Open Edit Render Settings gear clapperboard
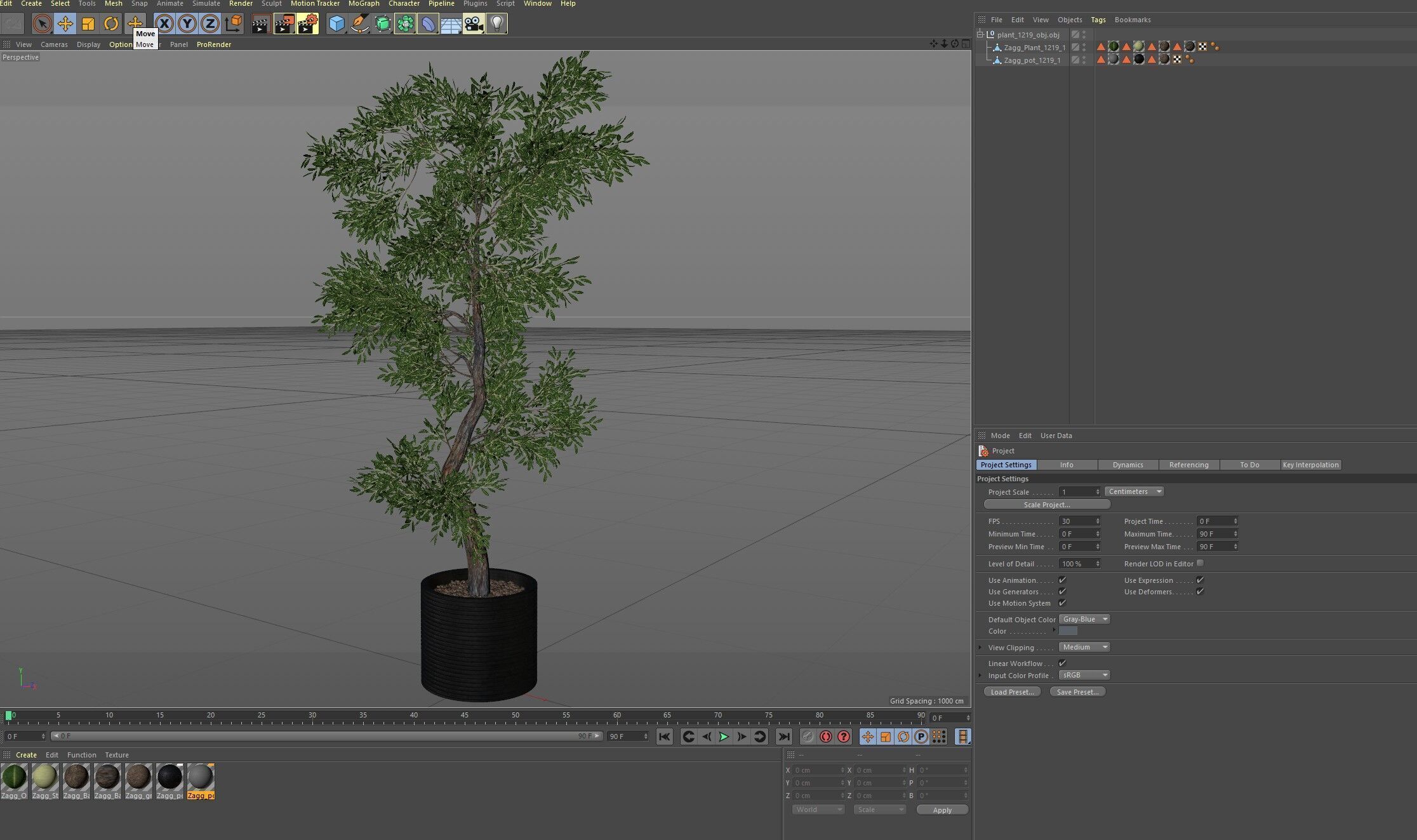This screenshot has width=1417, height=840. click(x=307, y=24)
